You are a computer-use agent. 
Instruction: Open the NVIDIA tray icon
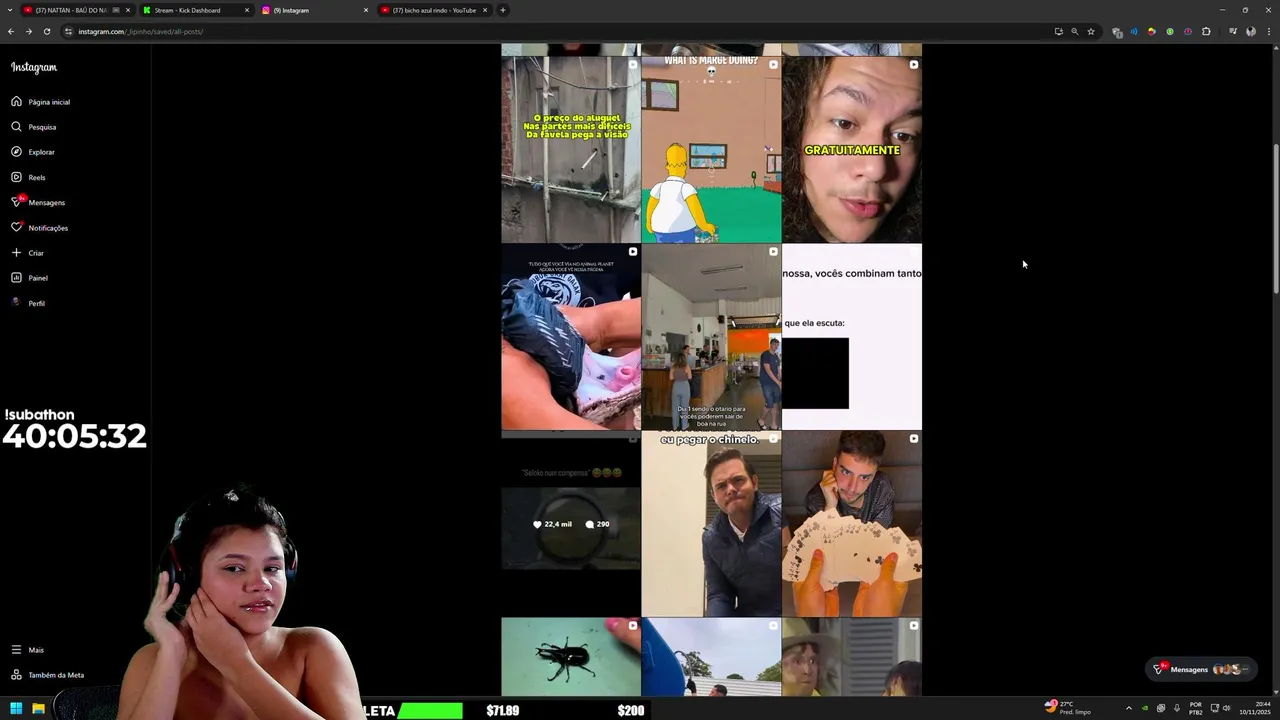point(1145,708)
